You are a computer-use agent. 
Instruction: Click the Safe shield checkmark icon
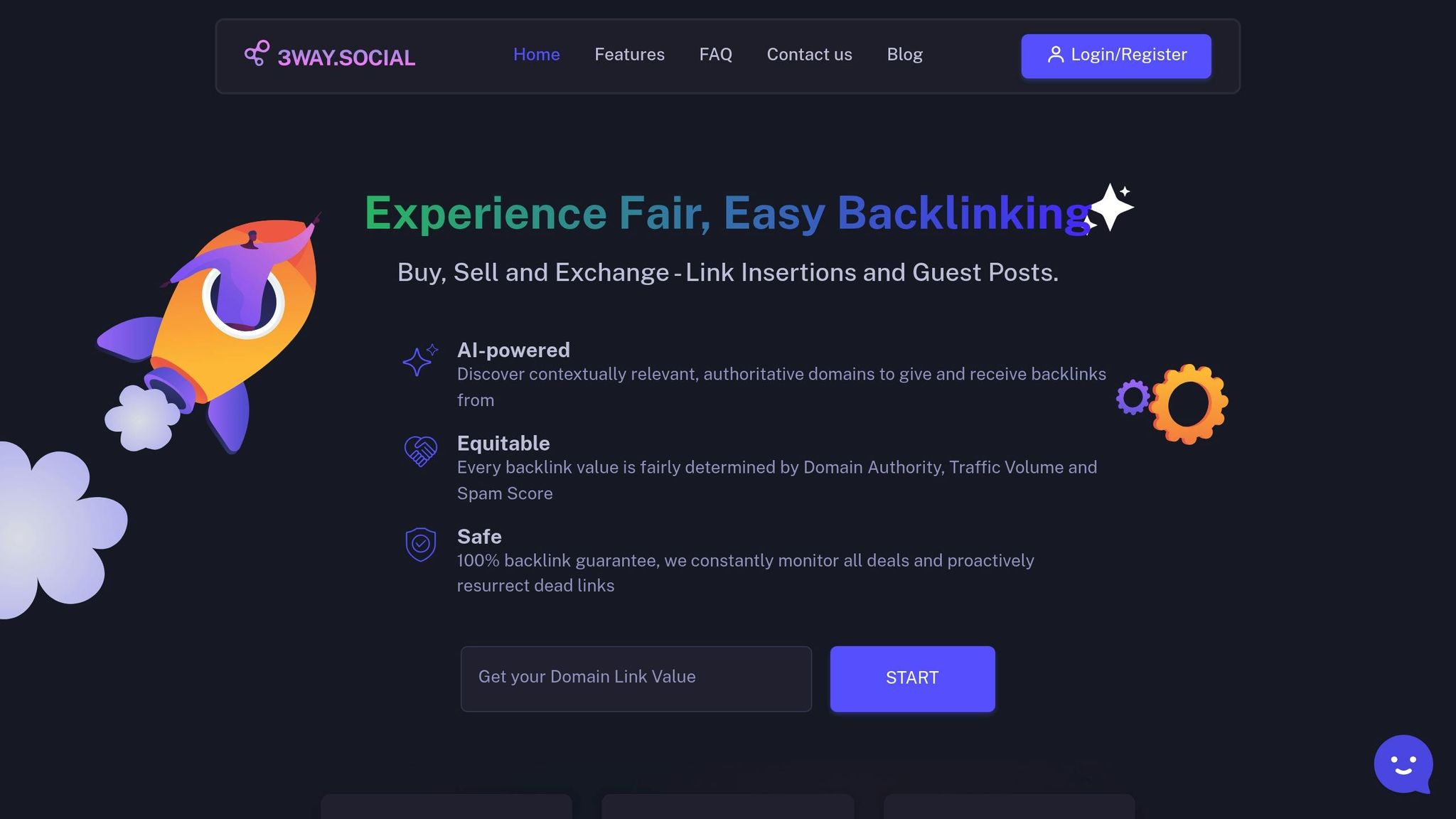point(420,545)
